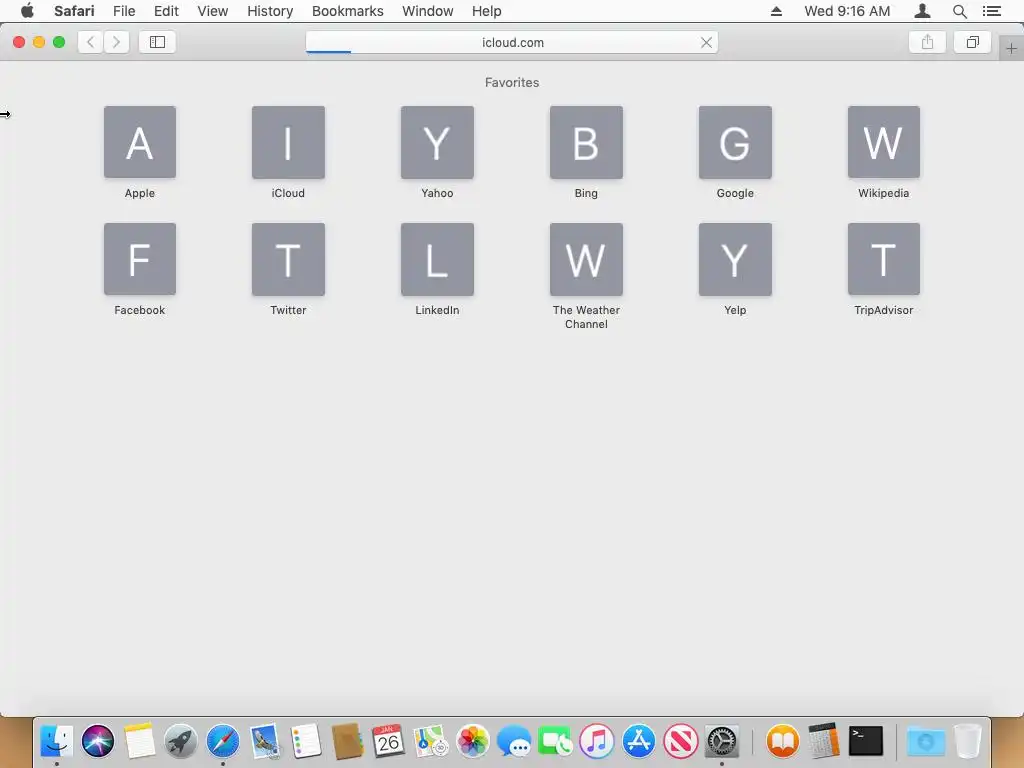Open the File menu
Image resolution: width=1024 pixels, height=768 pixels.
[x=124, y=11]
